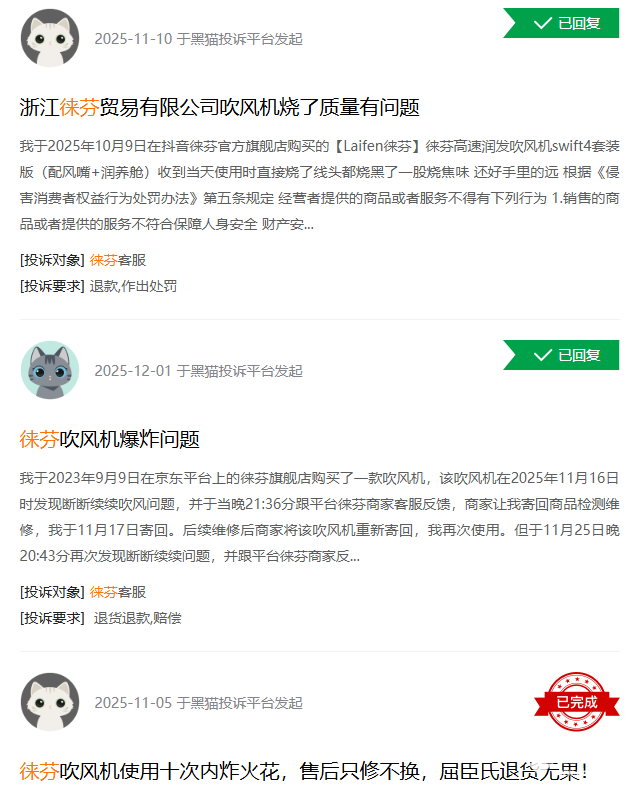
Task: Click the explosion complaint's description paragraph
Action: coord(320,517)
